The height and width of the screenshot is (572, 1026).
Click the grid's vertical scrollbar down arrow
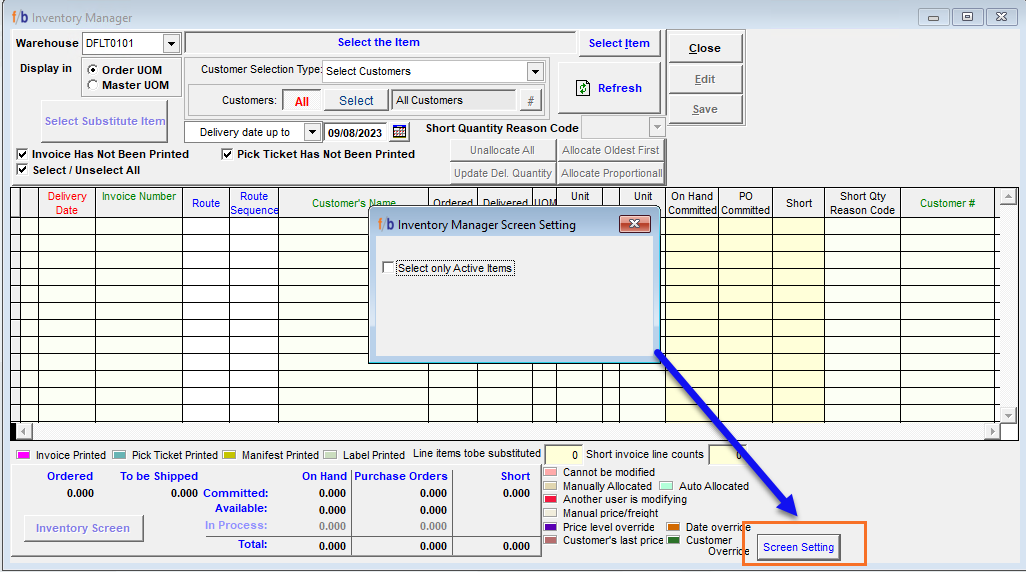[x=1008, y=414]
